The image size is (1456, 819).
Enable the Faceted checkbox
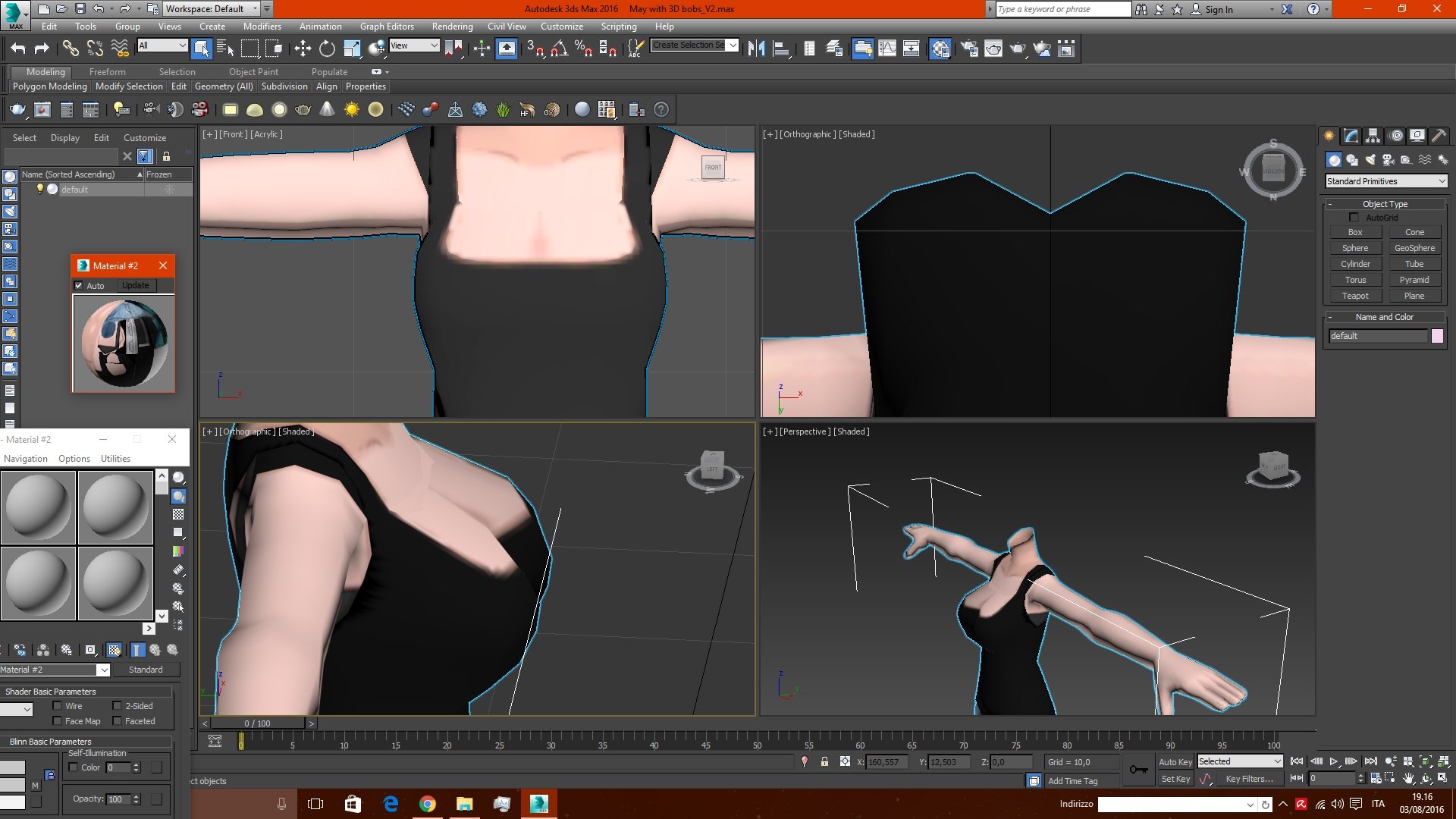[x=117, y=721]
